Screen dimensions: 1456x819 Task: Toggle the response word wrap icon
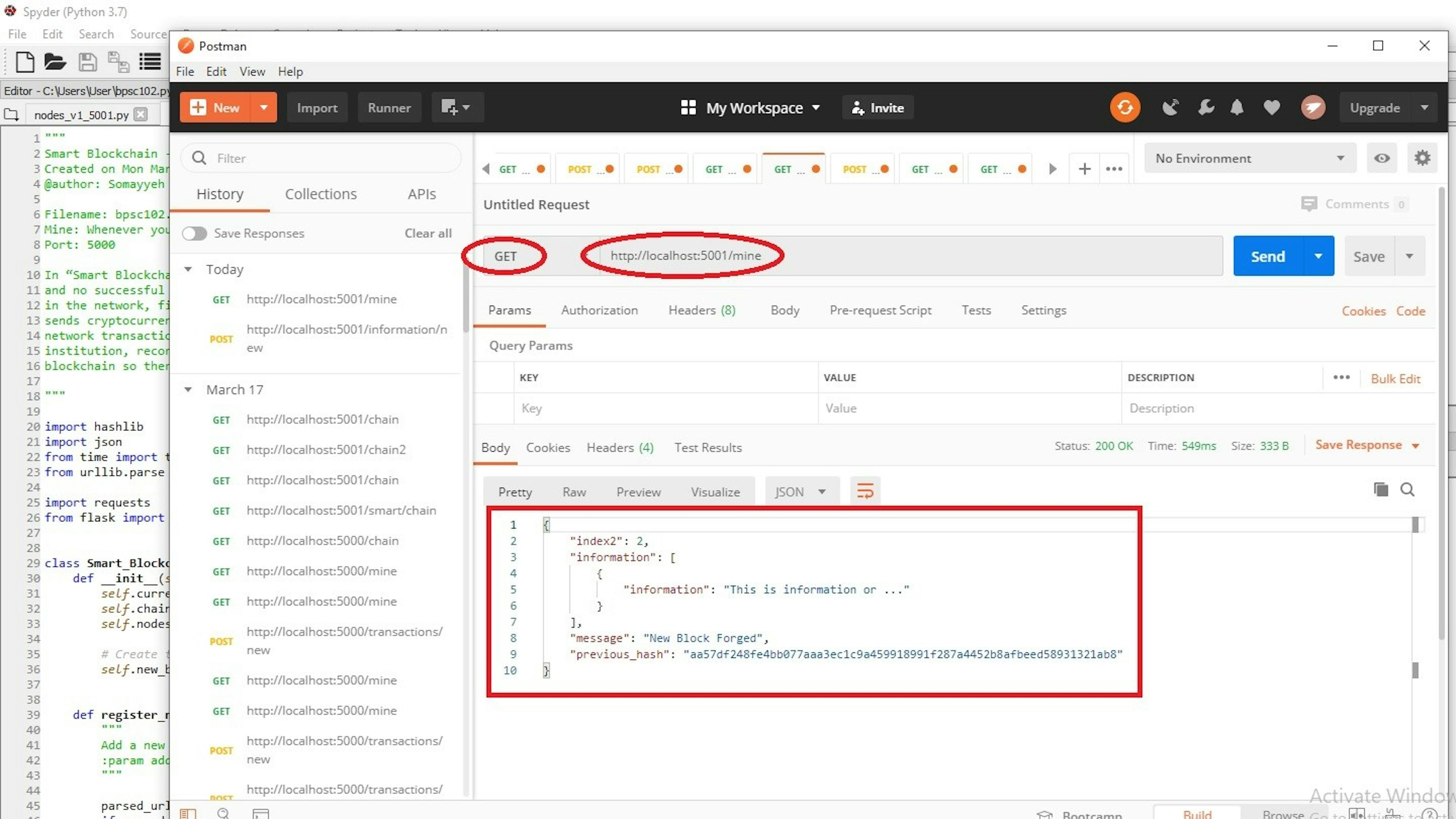865,491
